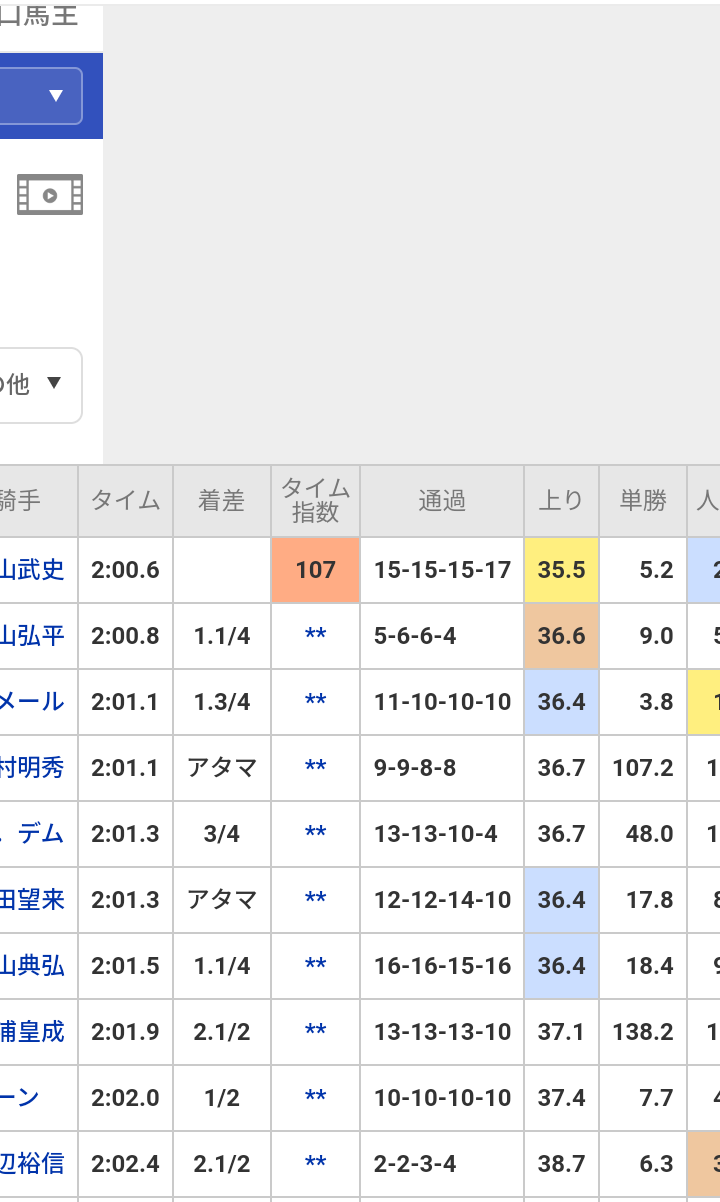720x1202 pixels.
Task: Click the タイム column header
Action: coord(125,501)
